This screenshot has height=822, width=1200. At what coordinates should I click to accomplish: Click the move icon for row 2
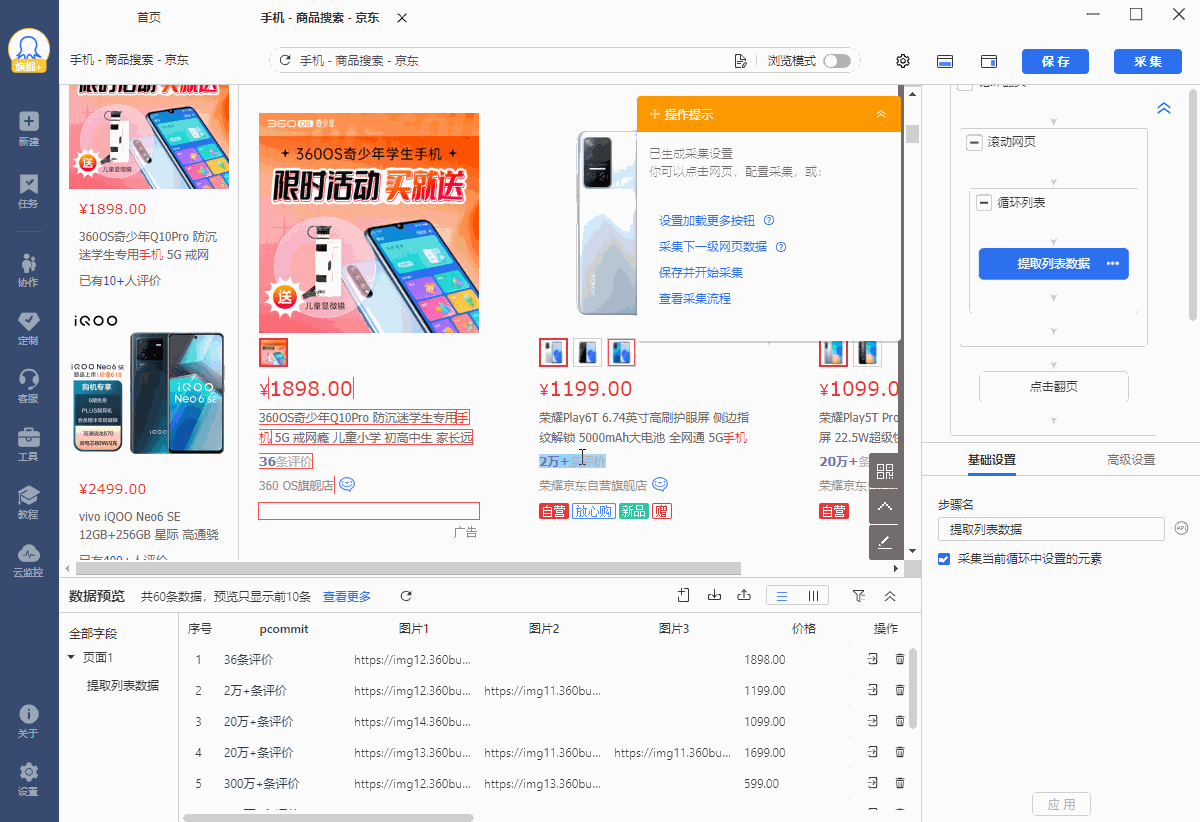pos(872,690)
